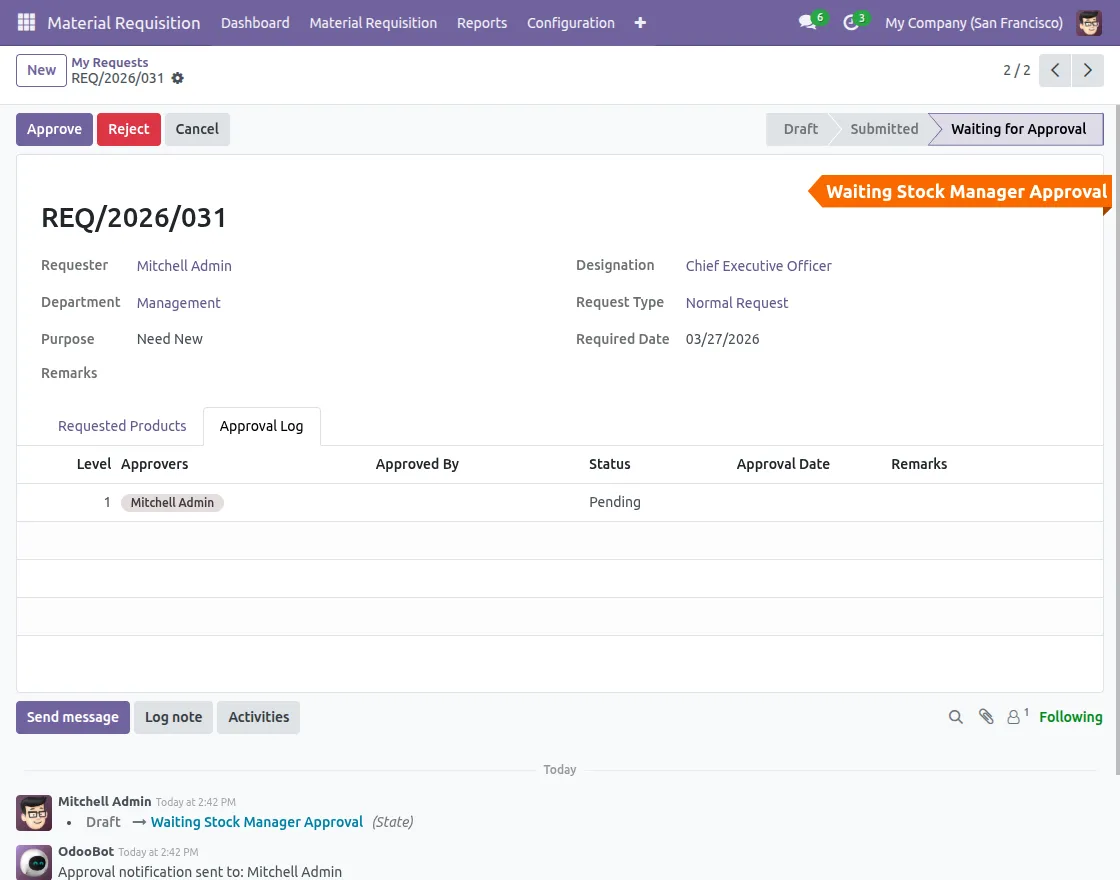Open the gear actions menu beside REQ/2026/031

click(178, 78)
